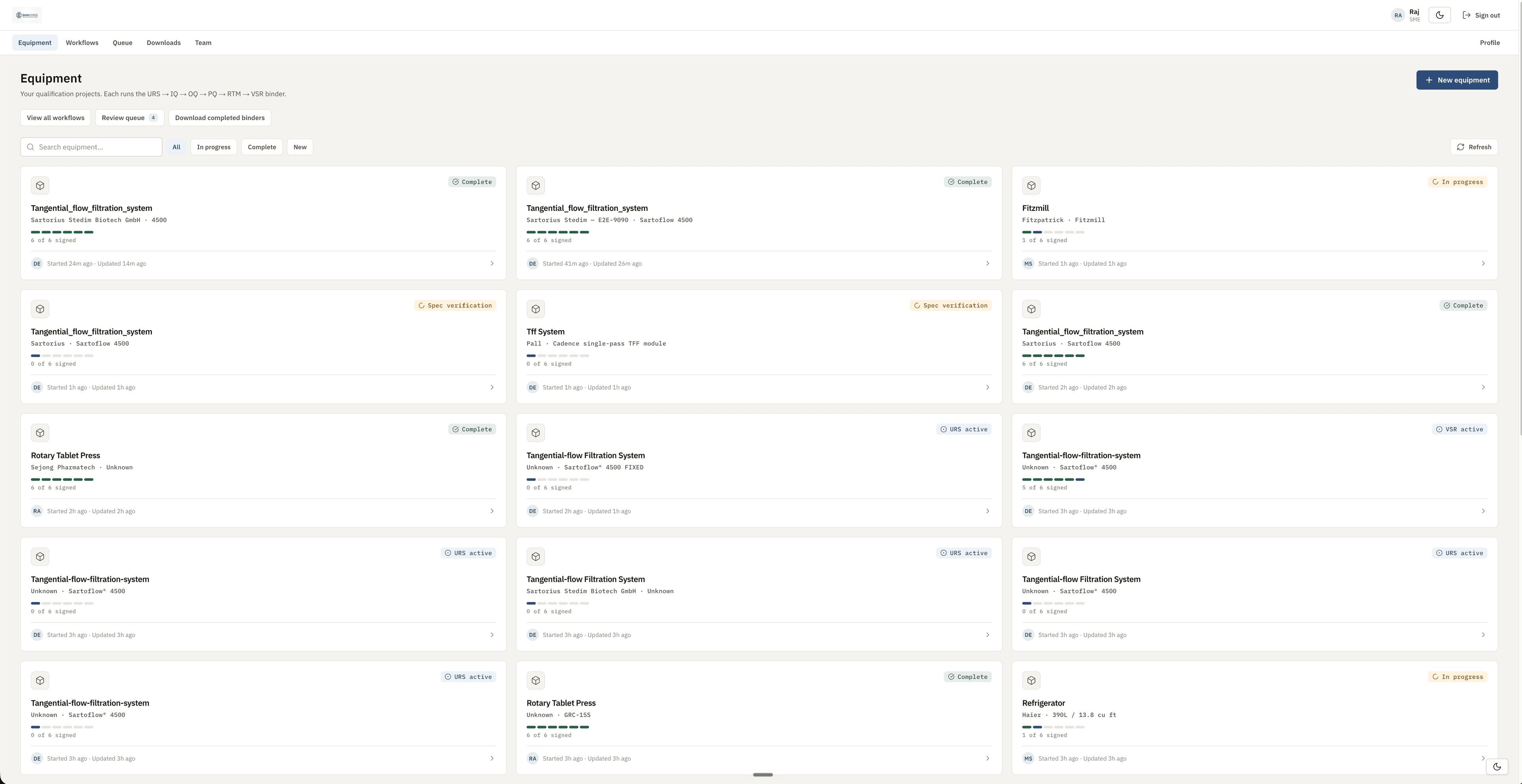The width and height of the screenshot is (1522, 784).
Task: Click MS avatar on Refrigerator card
Action: (1029, 759)
